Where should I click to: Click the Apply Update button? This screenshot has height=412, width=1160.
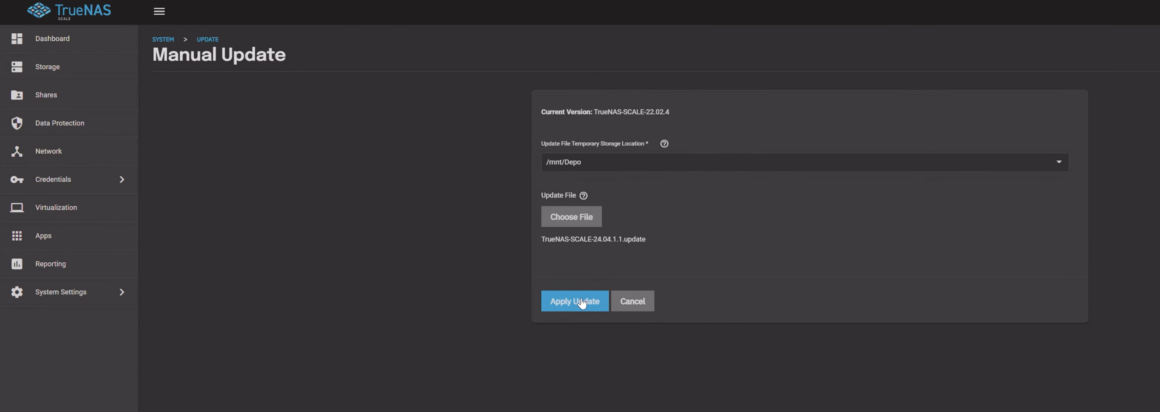(575, 301)
